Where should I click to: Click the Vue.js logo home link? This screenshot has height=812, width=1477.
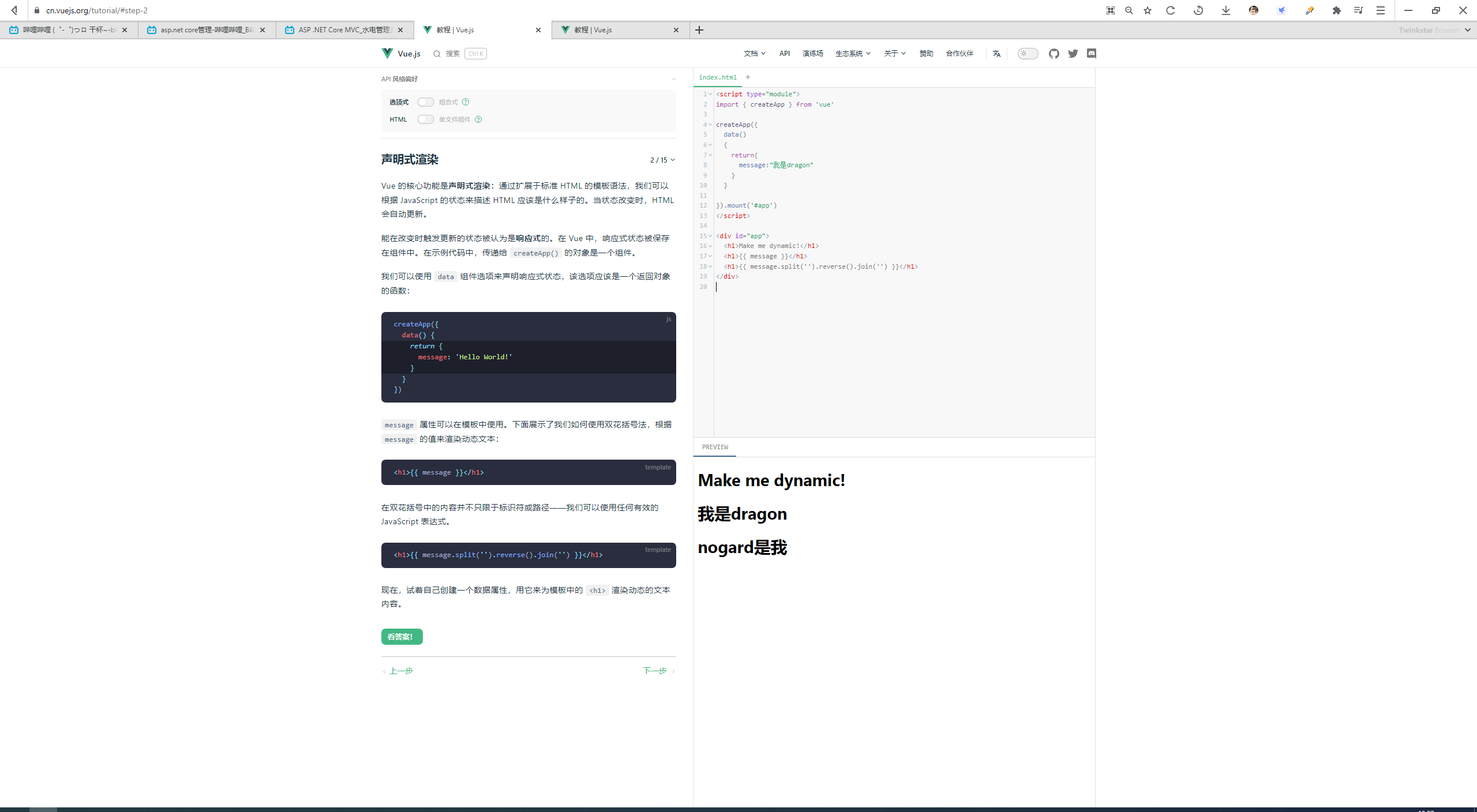tap(401, 54)
